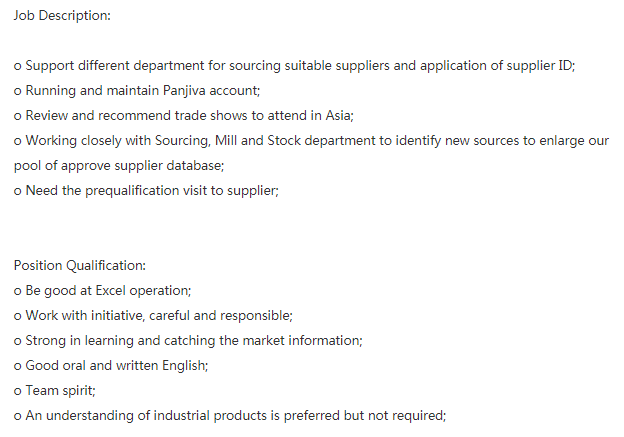Image resolution: width=624 pixels, height=437 pixels.
Task: Click the "Position Qualification:" heading
Action: click(x=80, y=265)
